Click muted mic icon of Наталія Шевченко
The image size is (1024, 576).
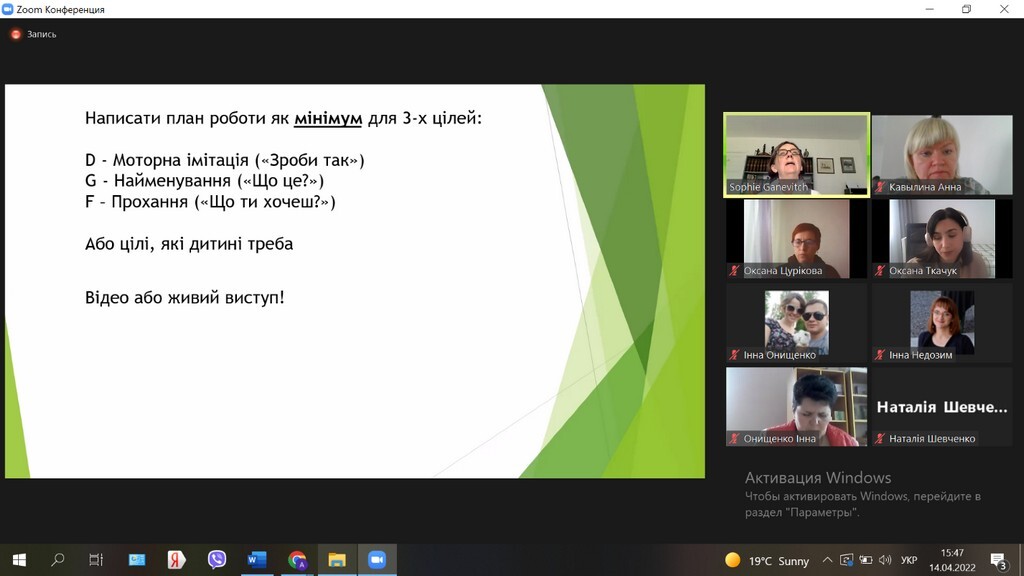click(x=880, y=438)
